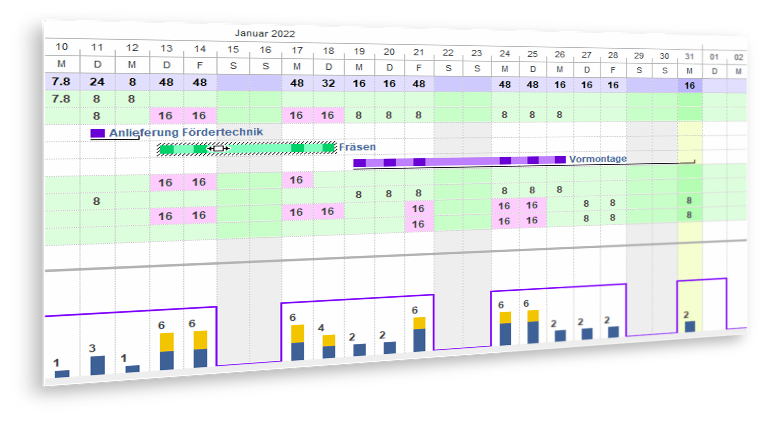Click the purple-row 48 total on day 13

[166, 82]
